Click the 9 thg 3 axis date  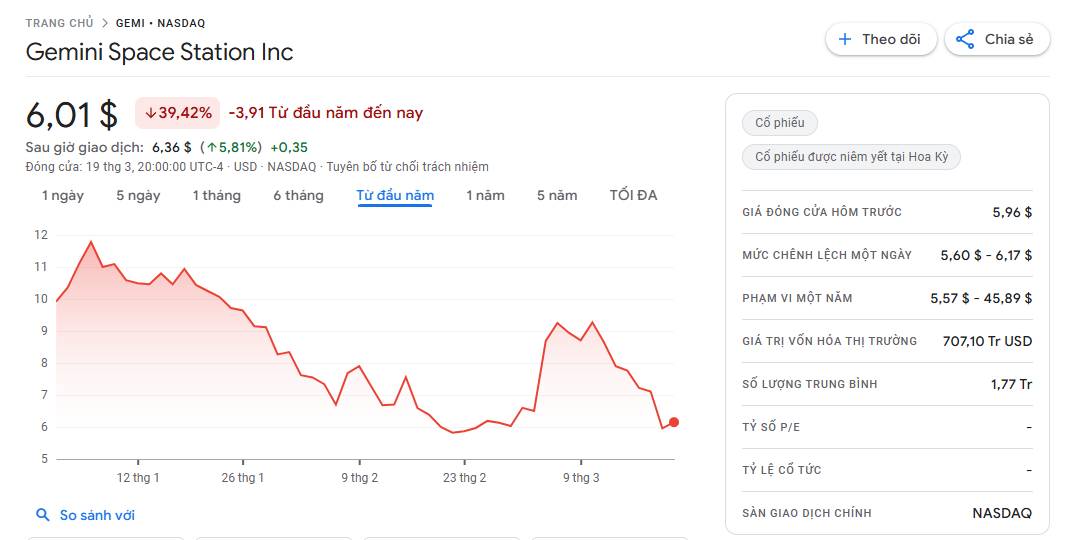click(581, 478)
